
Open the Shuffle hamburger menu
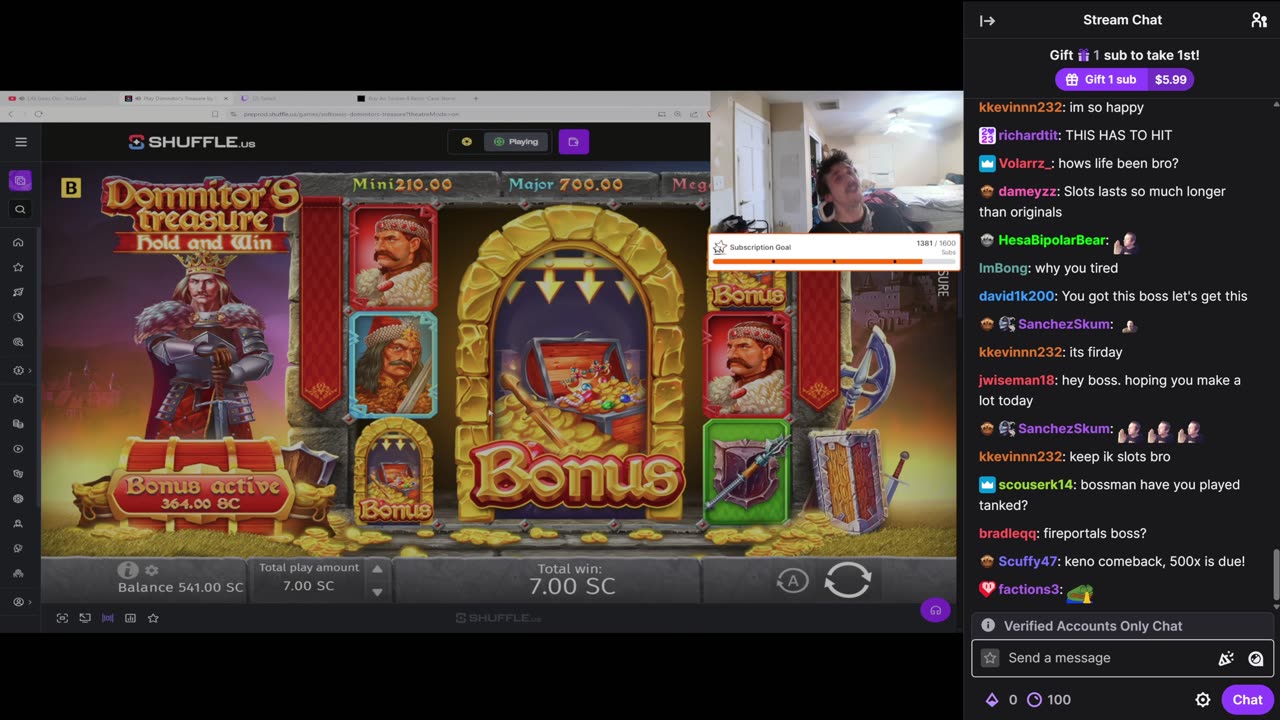(x=20, y=142)
